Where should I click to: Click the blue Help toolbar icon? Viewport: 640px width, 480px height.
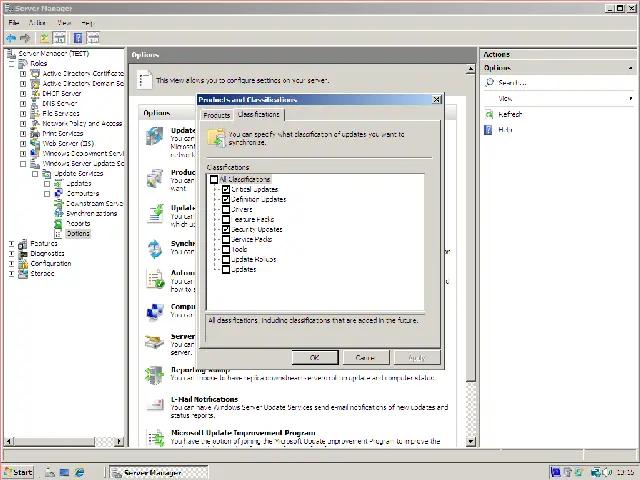click(x=78, y=38)
